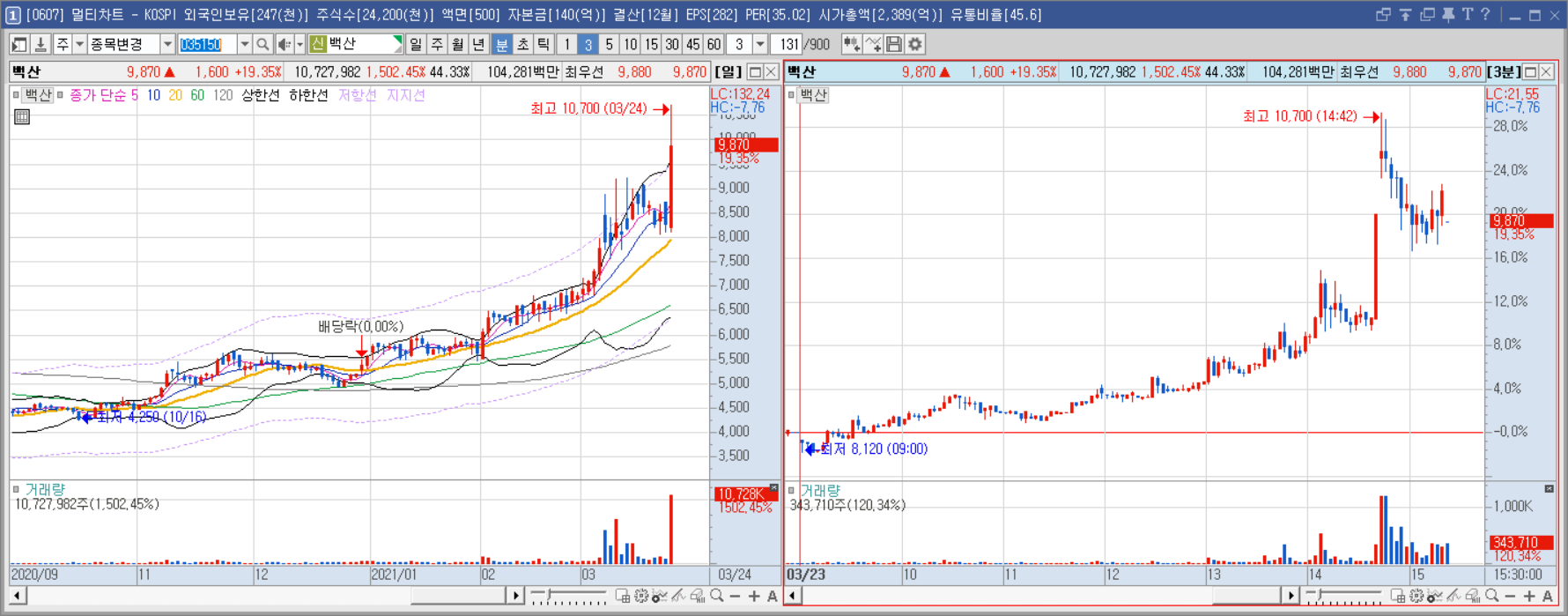This screenshot has height=616, width=1568.
Task: Click the stock code search magnifier icon
Action: tap(263, 44)
